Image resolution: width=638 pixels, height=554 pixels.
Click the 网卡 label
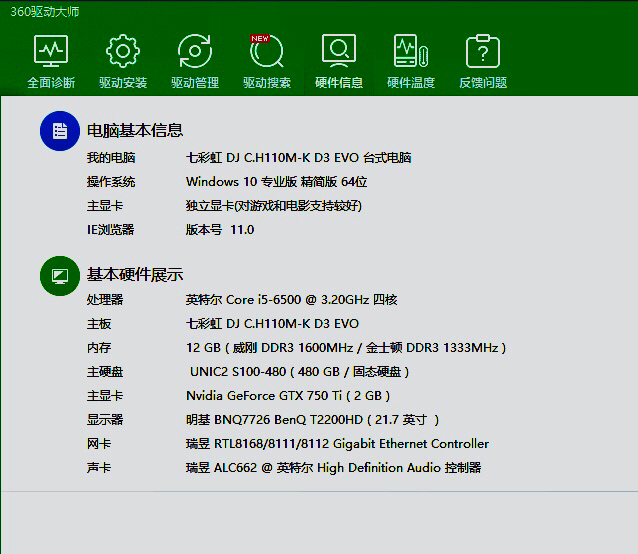point(99,444)
